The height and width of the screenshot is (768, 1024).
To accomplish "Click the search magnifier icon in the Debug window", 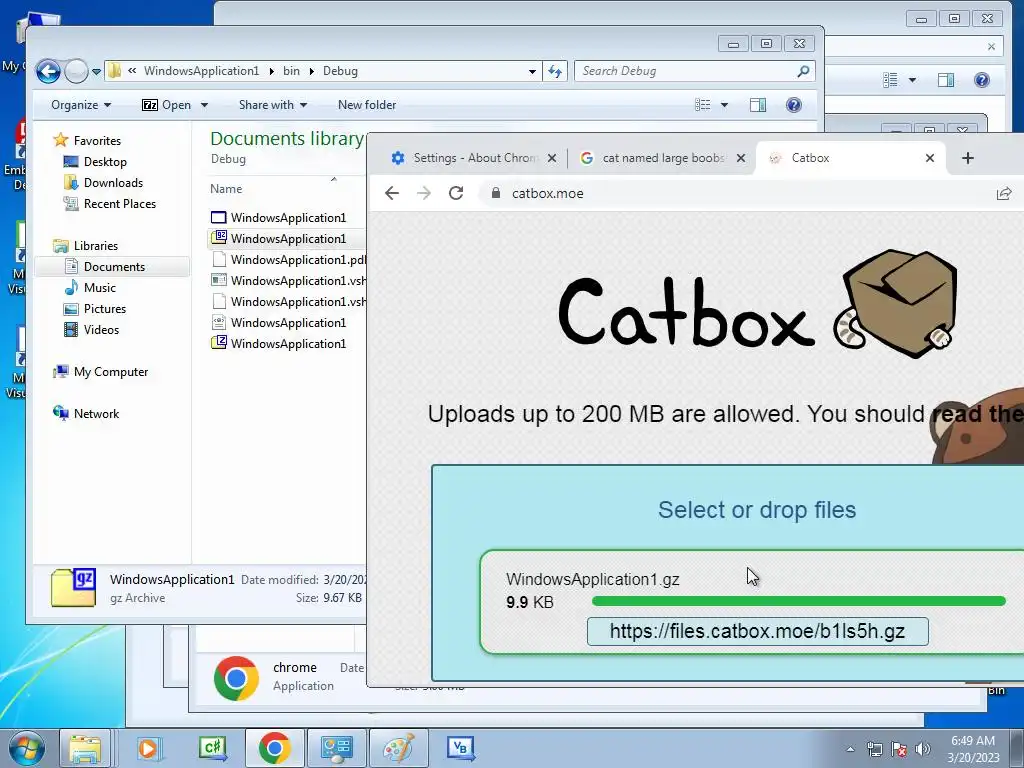I will (x=803, y=71).
